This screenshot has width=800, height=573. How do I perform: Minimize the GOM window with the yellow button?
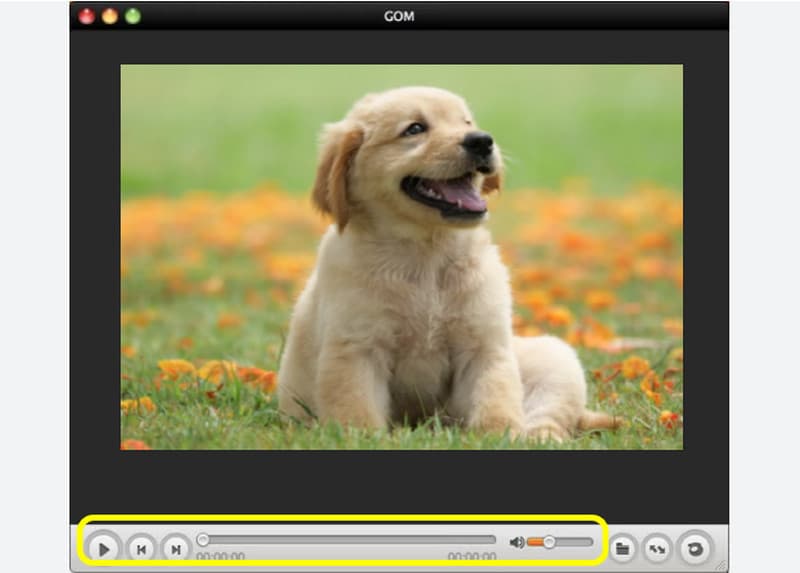click(109, 16)
